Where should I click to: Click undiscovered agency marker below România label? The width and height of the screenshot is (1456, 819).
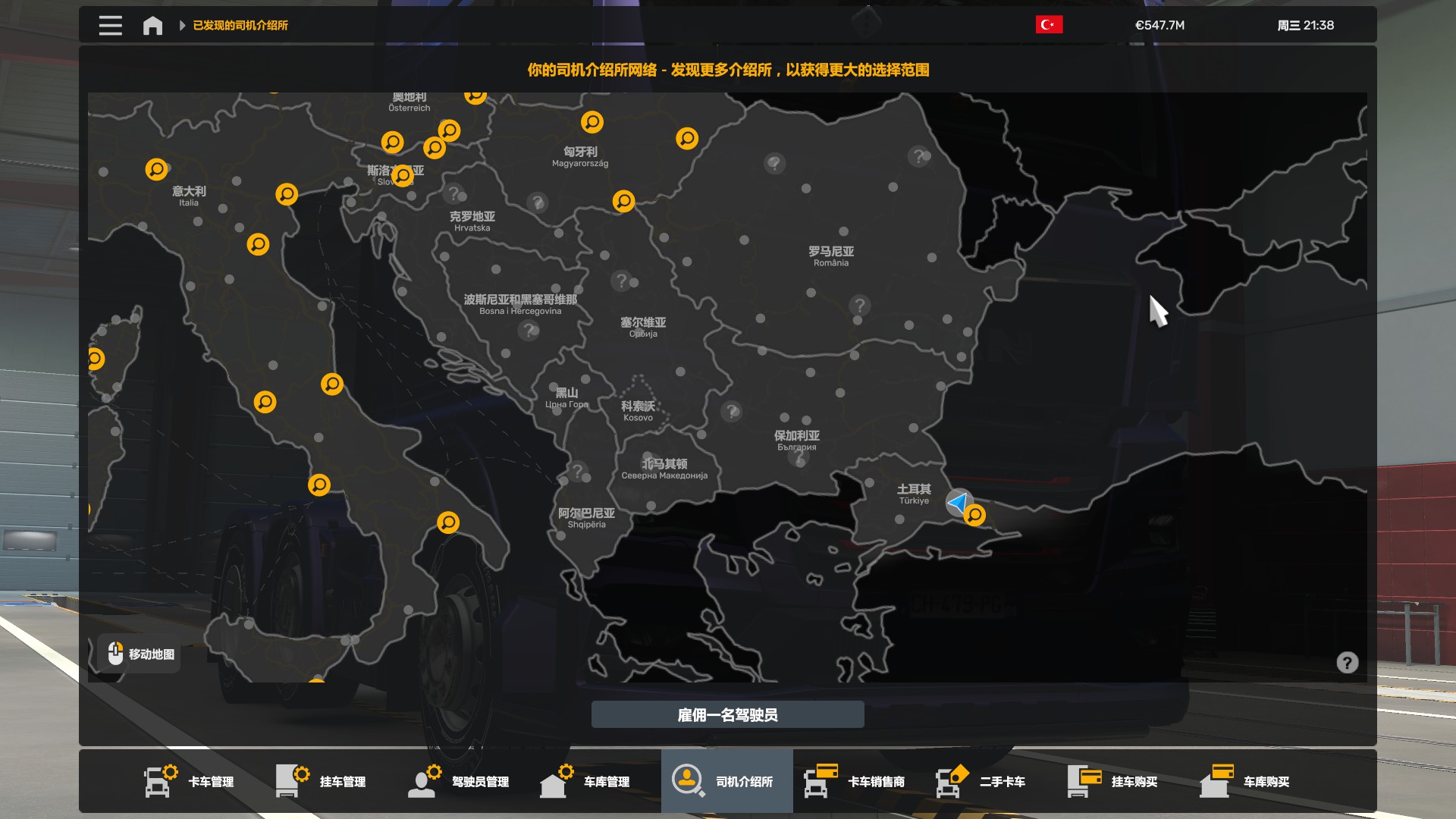click(x=859, y=306)
